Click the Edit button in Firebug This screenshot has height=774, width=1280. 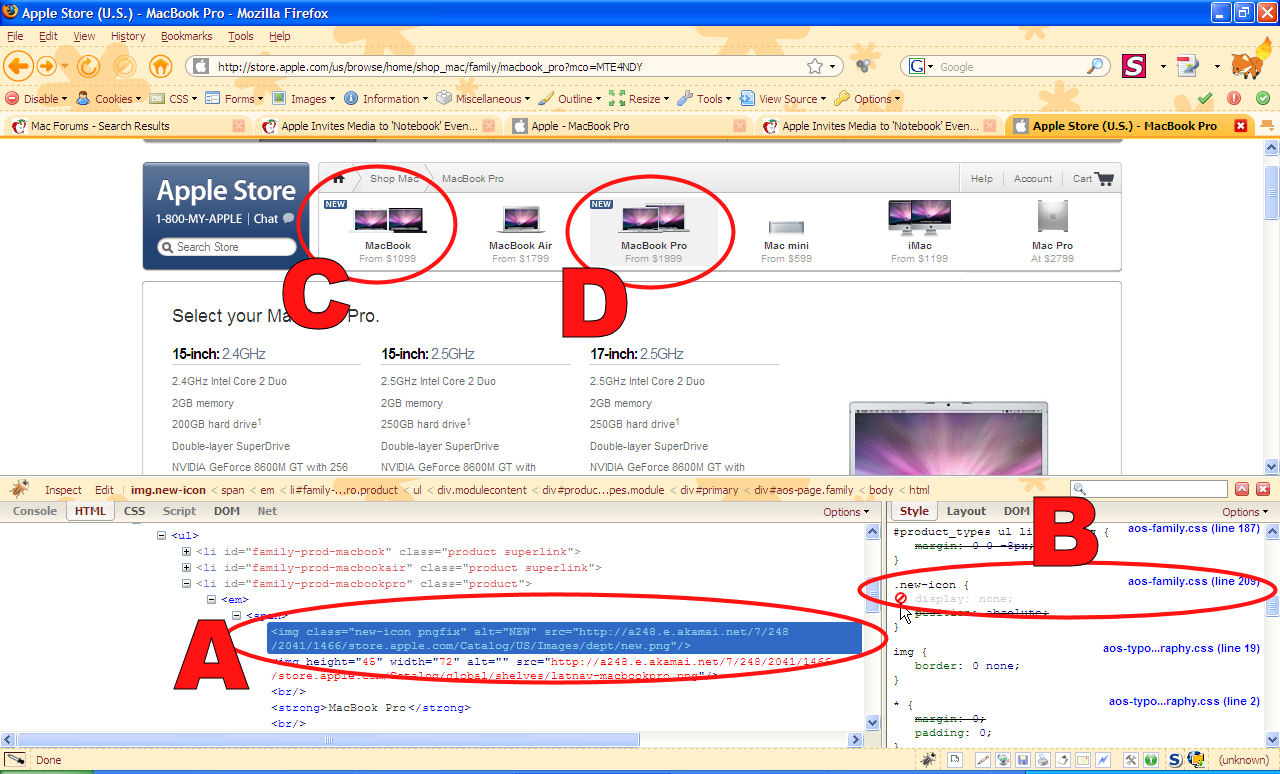[x=104, y=490]
